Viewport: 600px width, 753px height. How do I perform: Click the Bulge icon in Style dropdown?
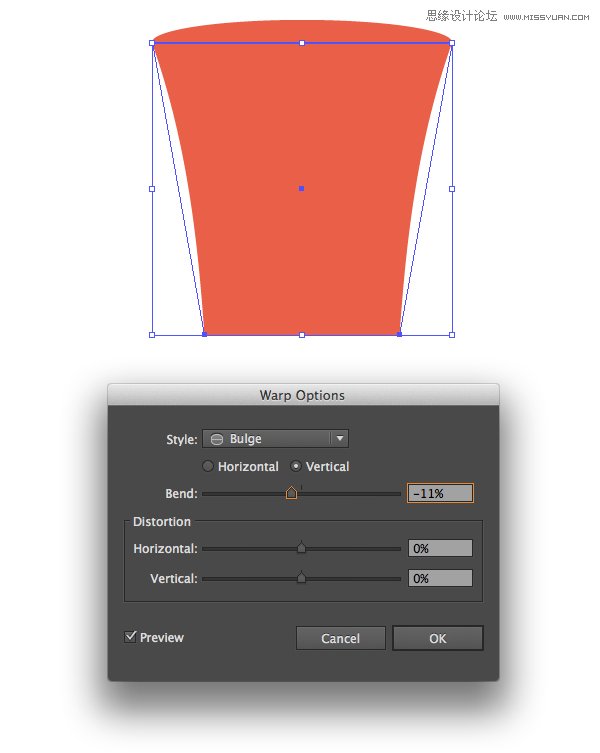(217, 439)
